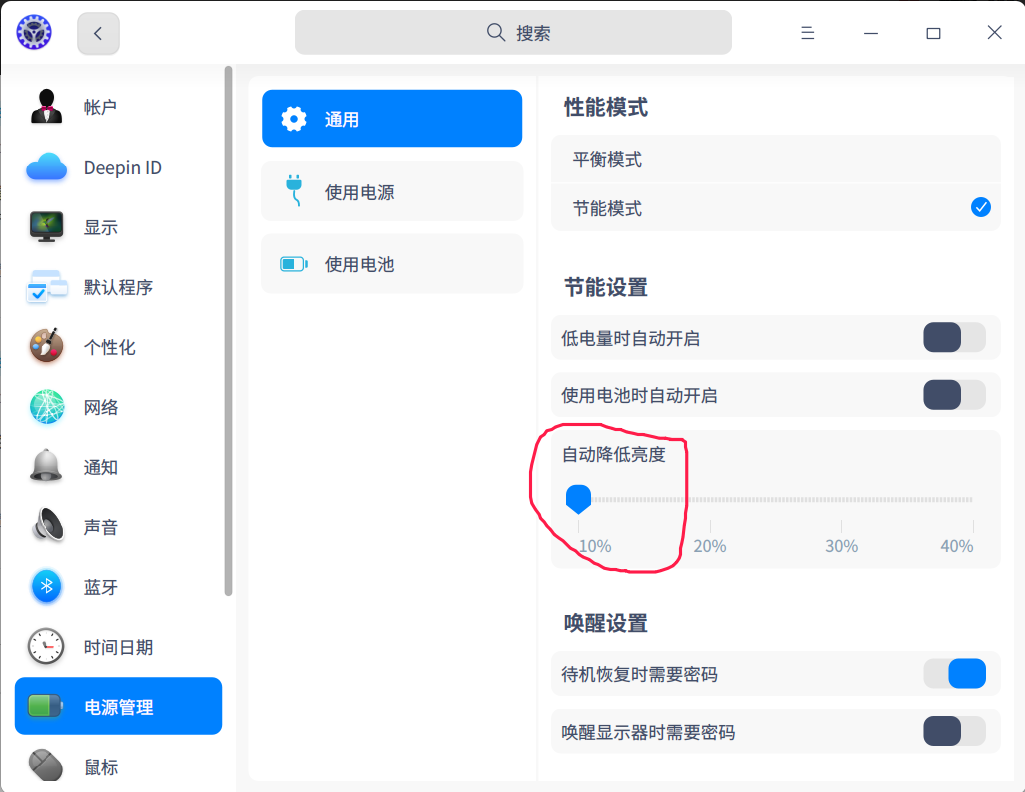Select the 通用 tab label
The width and height of the screenshot is (1025, 792).
(342, 120)
